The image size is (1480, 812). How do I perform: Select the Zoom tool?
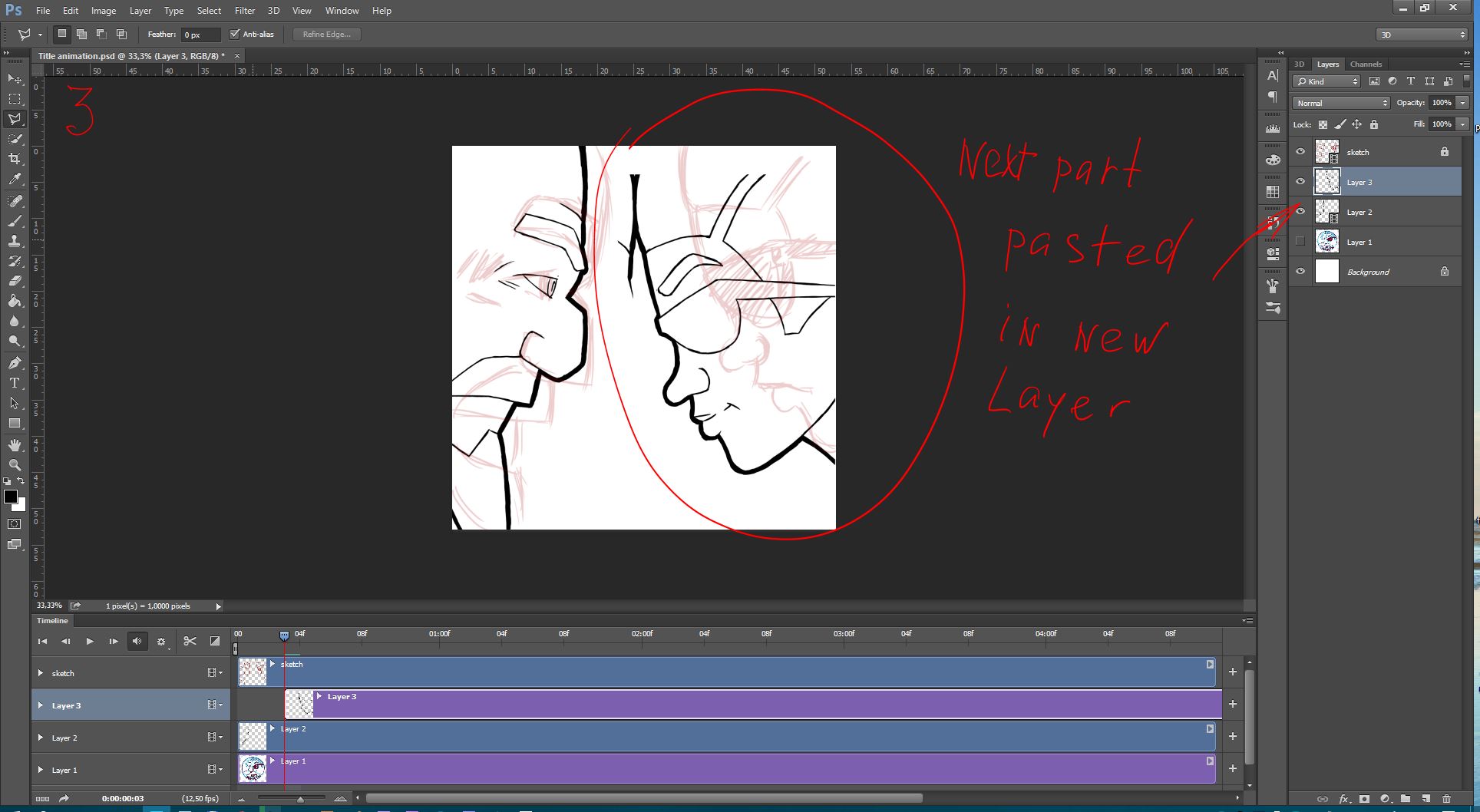pyautogui.click(x=15, y=464)
